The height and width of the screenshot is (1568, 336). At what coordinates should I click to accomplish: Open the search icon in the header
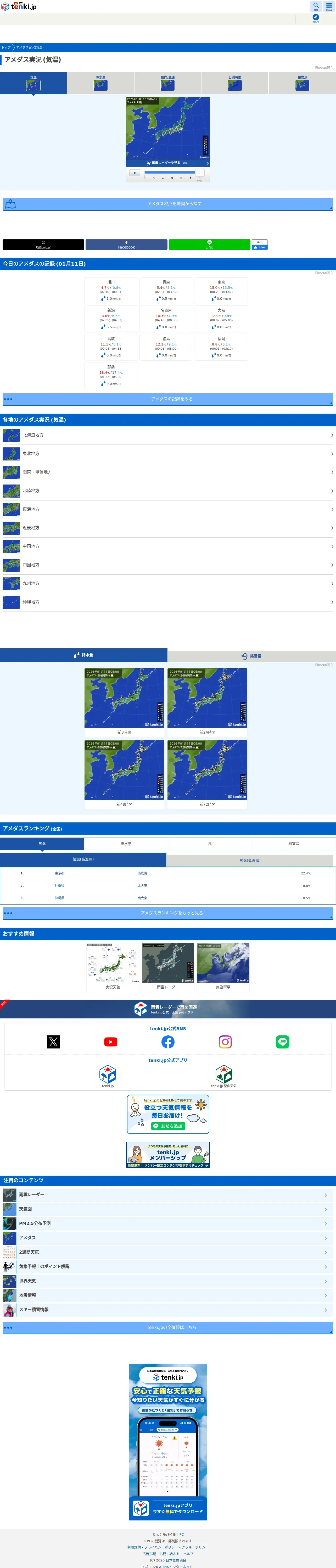[315, 6]
